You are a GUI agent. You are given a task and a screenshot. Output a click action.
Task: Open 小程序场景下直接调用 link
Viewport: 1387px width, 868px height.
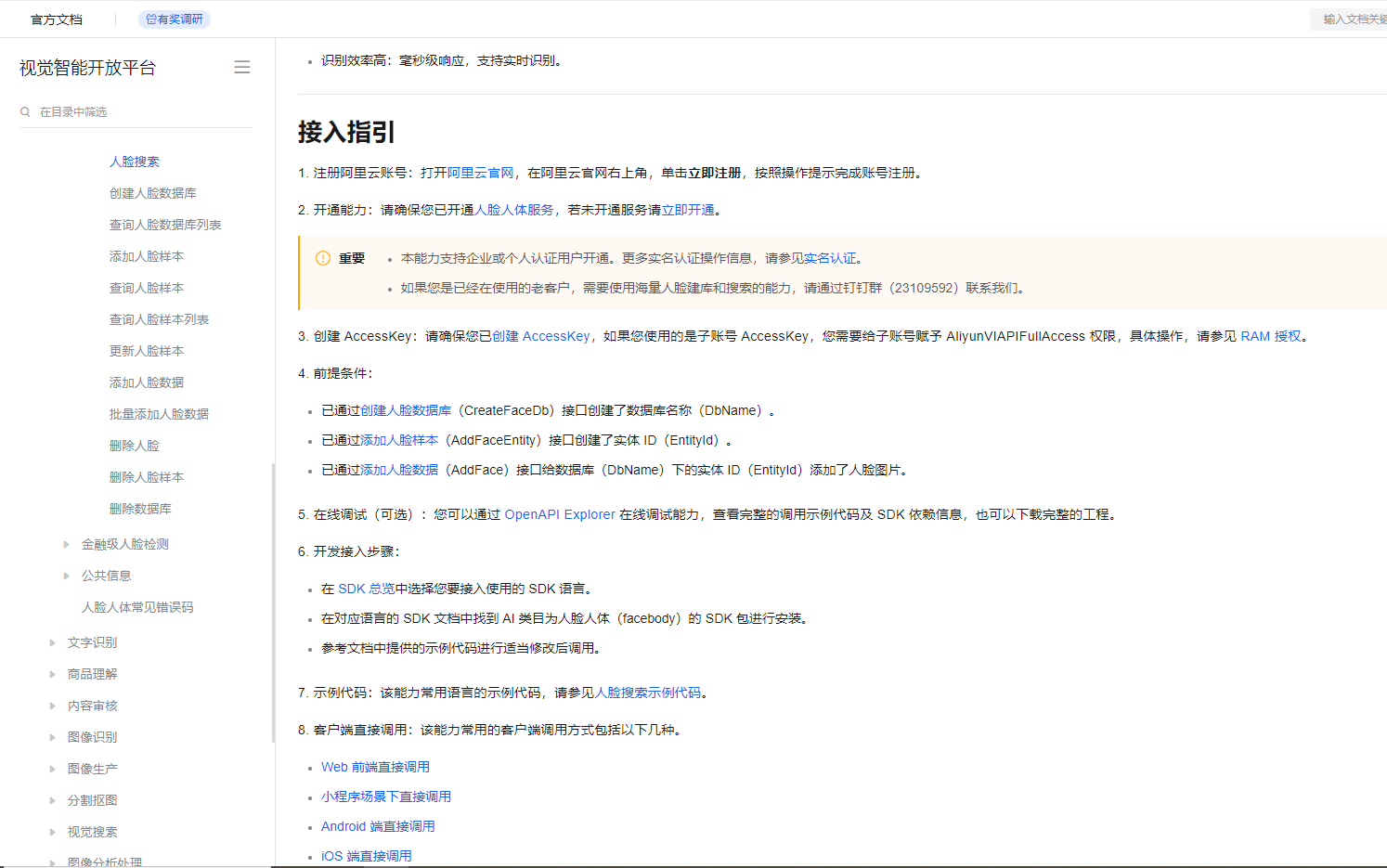point(386,797)
